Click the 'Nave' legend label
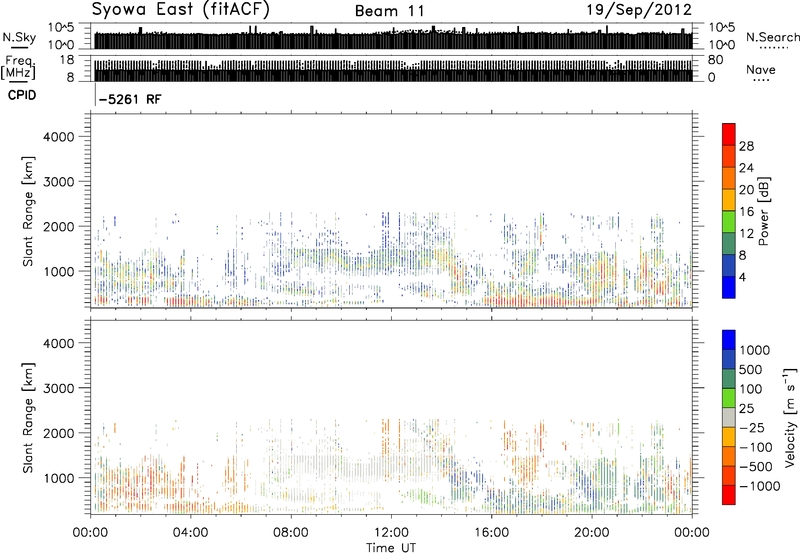The image size is (800, 554). [761, 69]
